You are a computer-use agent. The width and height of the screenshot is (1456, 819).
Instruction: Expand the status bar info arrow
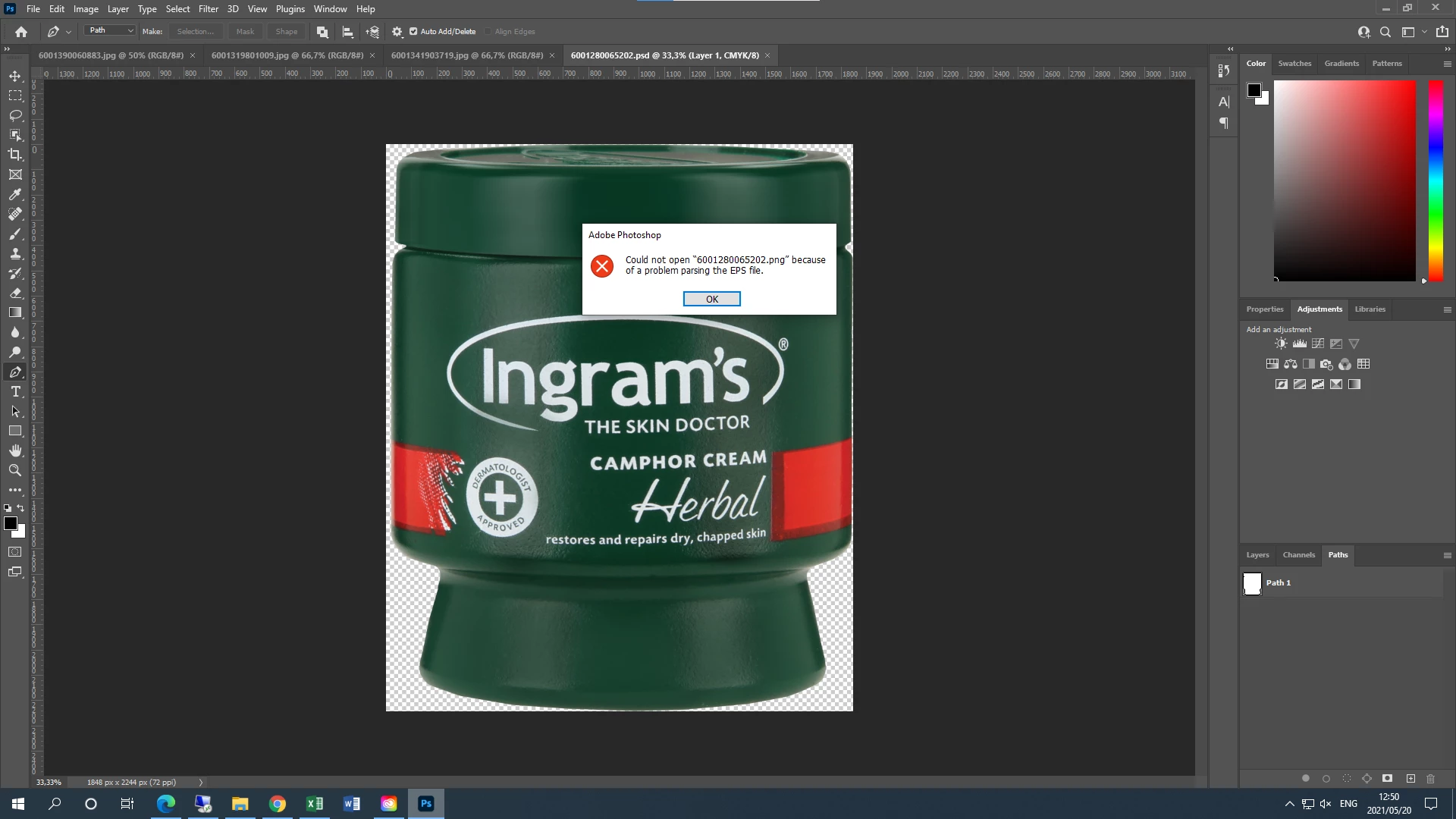pyautogui.click(x=201, y=782)
